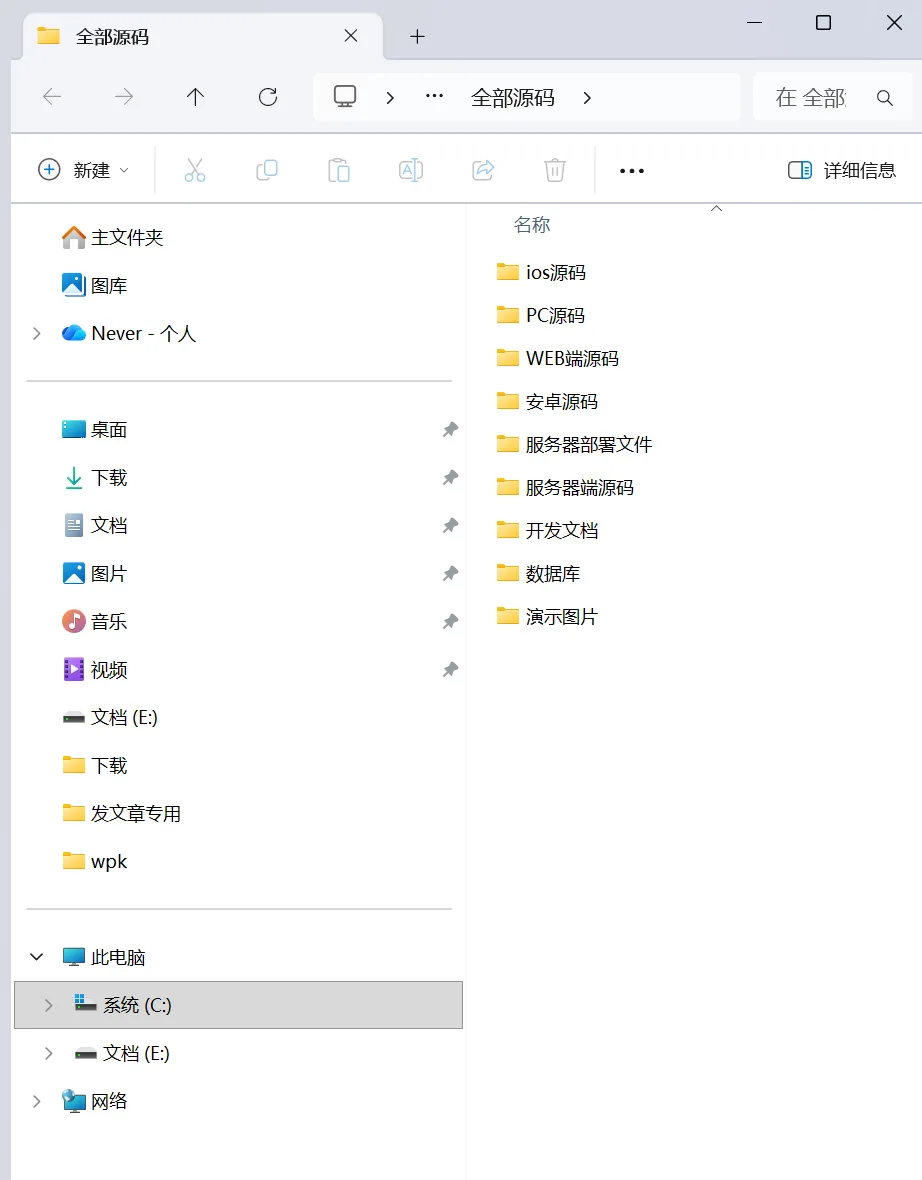Click the pin icon beside 音乐

coord(450,622)
